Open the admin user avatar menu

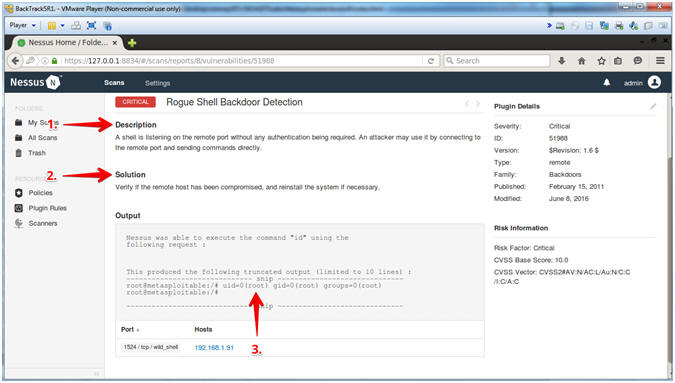click(x=654, y=82)
